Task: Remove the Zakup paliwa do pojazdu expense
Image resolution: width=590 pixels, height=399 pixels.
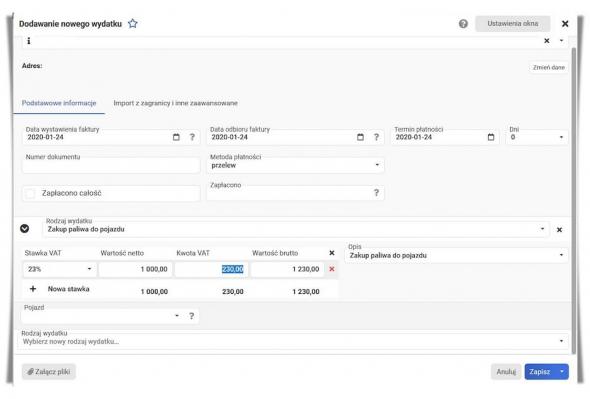Action: click(x=559, y=230)
